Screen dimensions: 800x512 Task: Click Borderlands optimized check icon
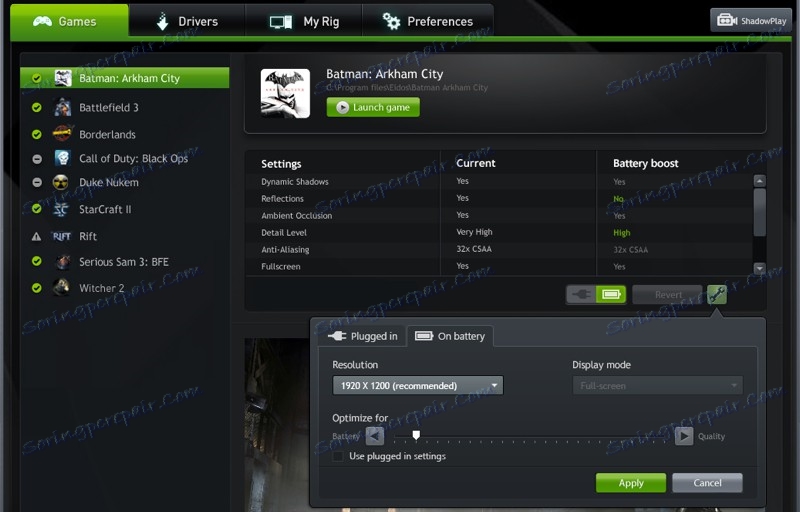(37, 135)
